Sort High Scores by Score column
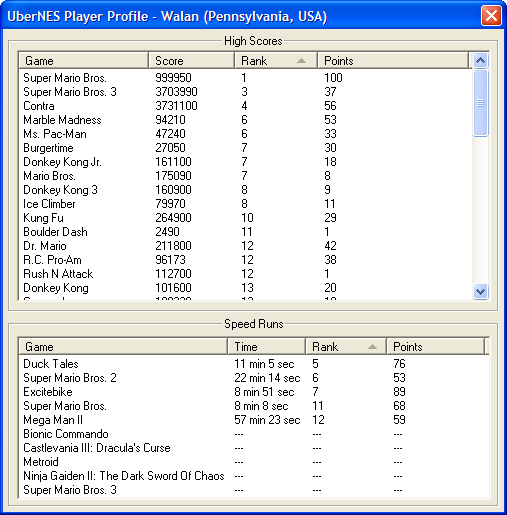The width and height of the screenshot is (507, 515). (191, 61)
